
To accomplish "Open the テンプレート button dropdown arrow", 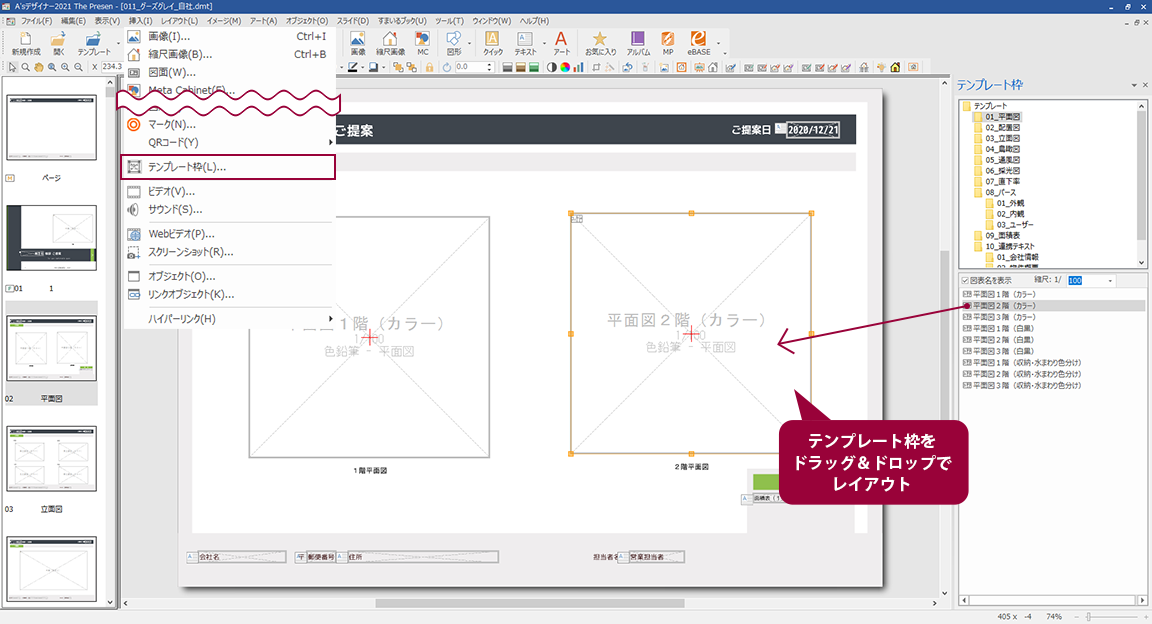I will [118, 43].
